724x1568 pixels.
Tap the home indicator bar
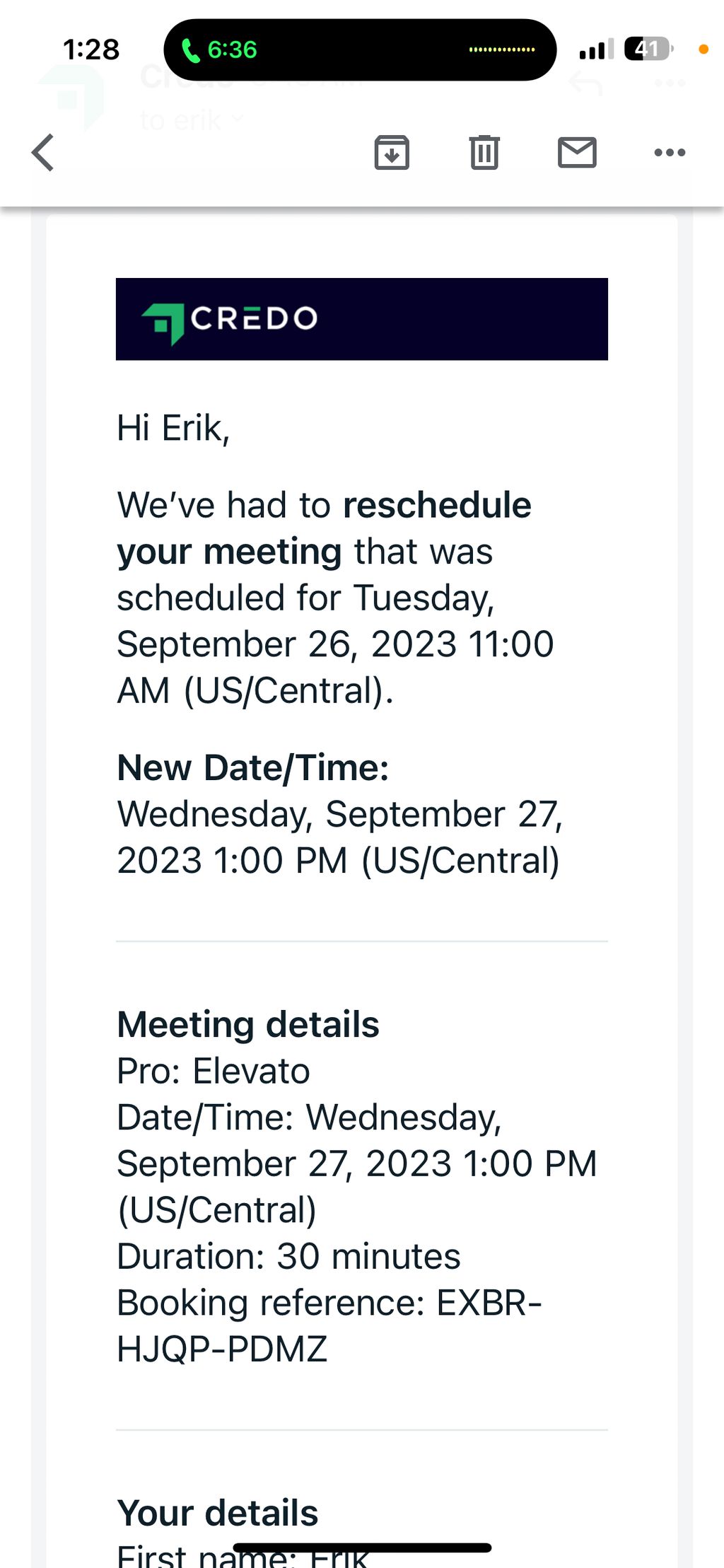362,1547
